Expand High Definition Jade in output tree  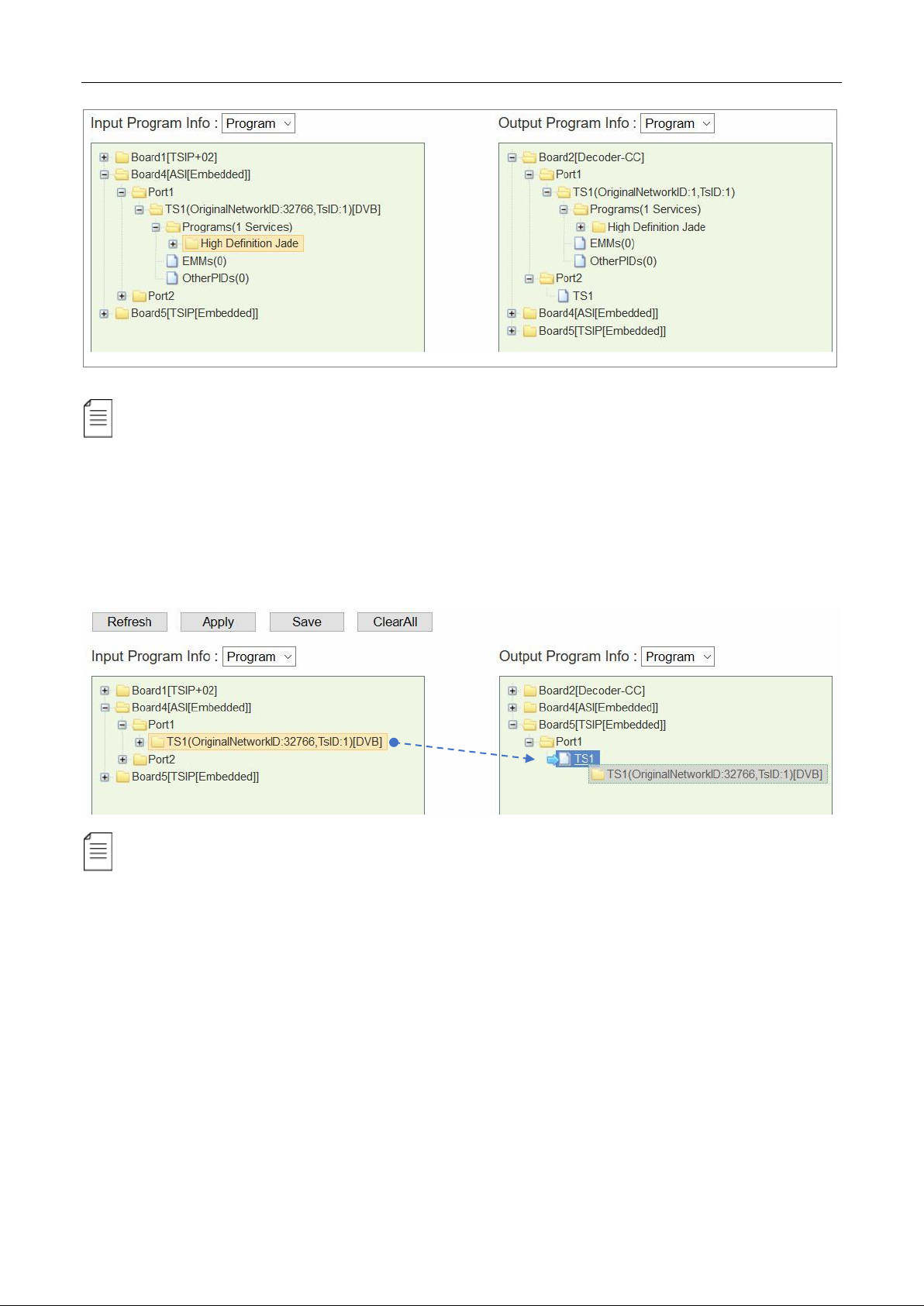click(581, 227)
